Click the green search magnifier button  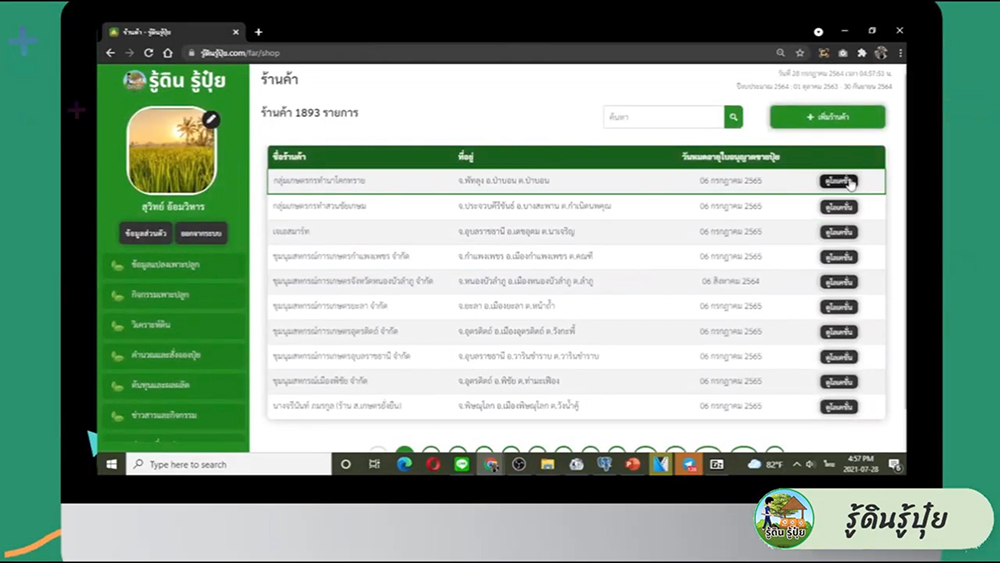coord(734,118)
